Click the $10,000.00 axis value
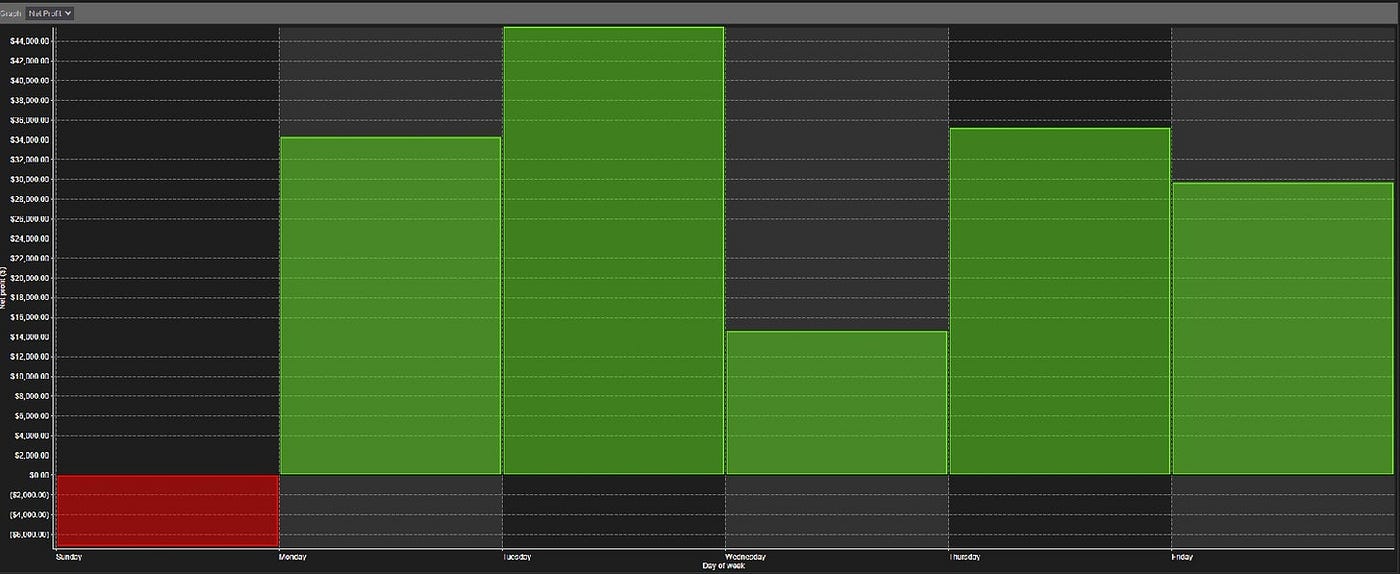Image resolution: width=1400 pixels, height=574 pixels. tap(31, 376)
